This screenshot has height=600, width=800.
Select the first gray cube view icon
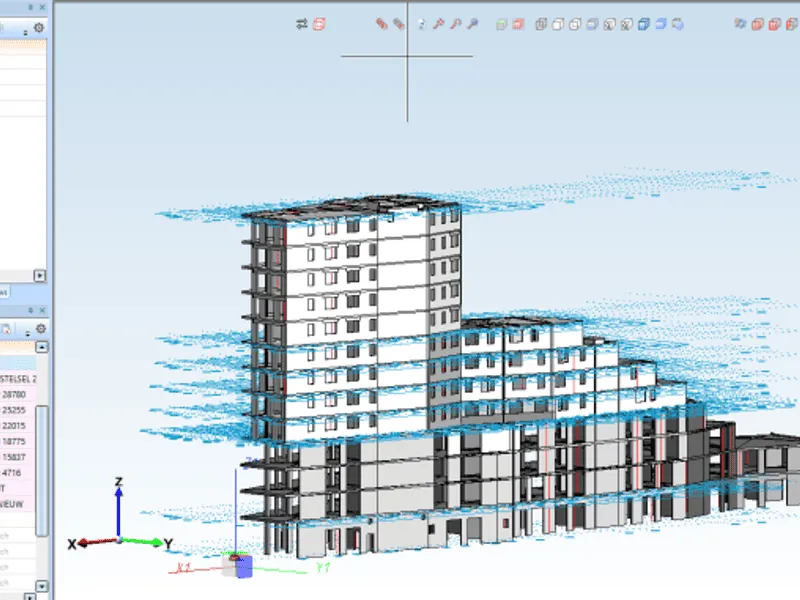pyautogui.click(x=541, y=24)
